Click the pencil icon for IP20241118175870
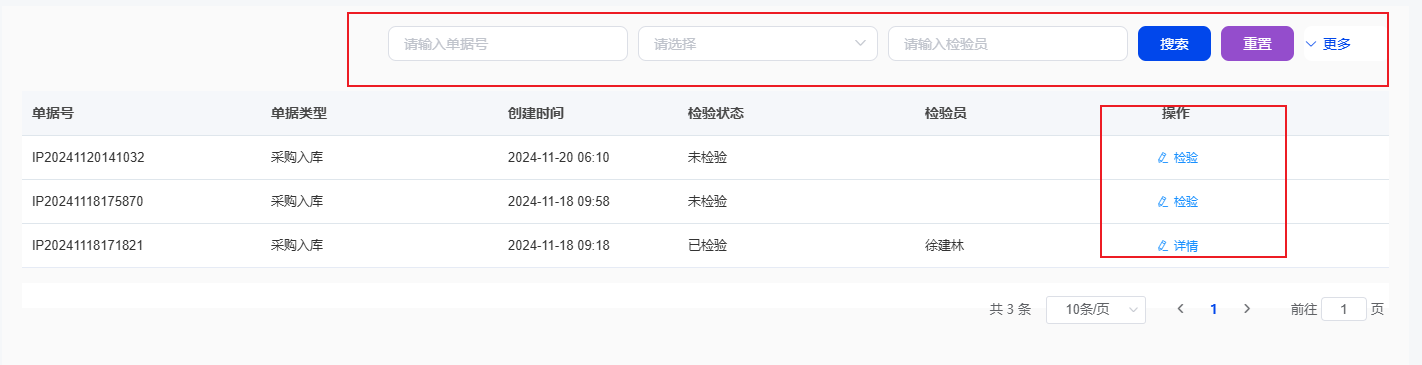This screenshot has width=1422, height=365. coord(1162,202)
